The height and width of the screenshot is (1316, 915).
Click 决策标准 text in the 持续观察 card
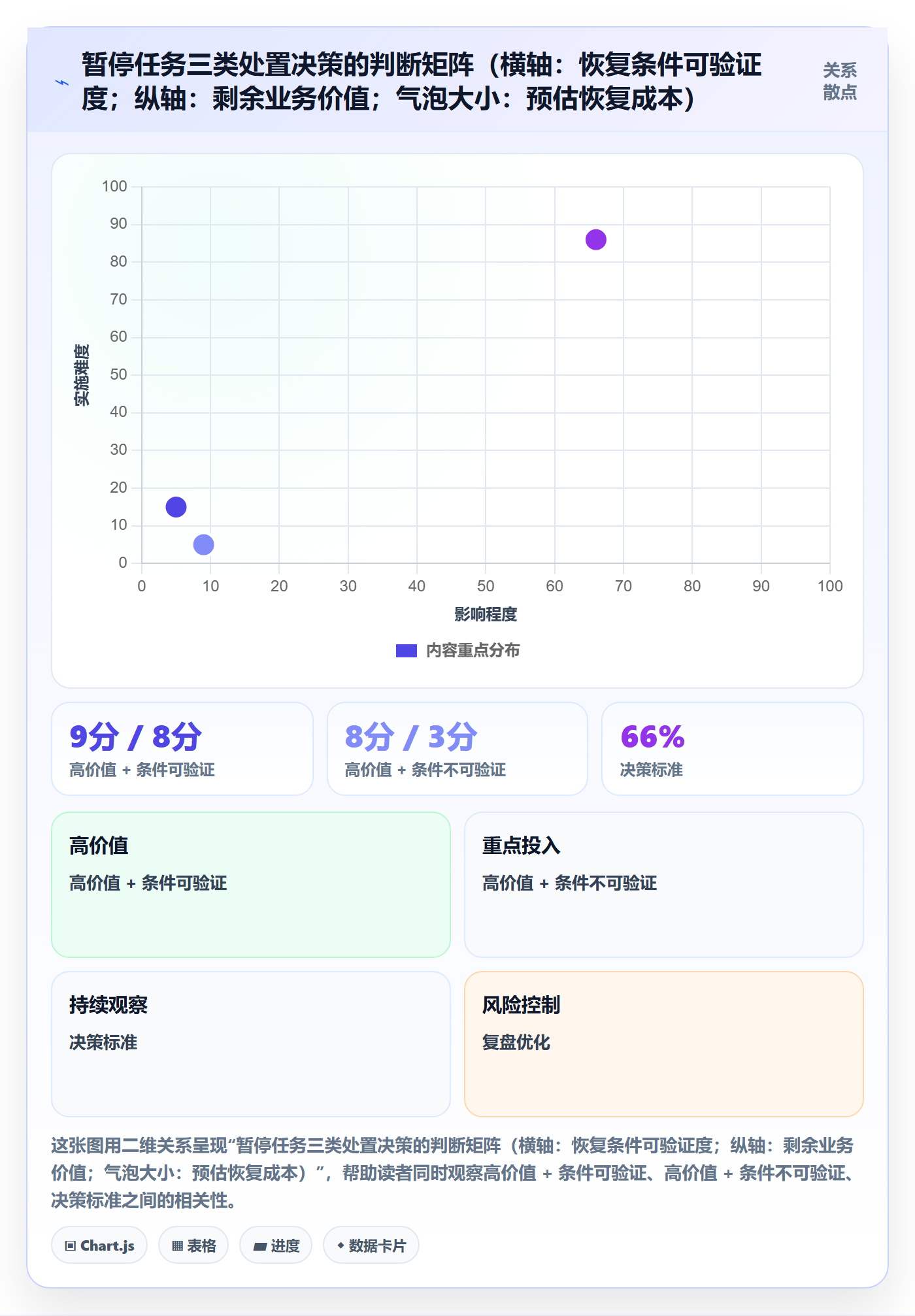pos(103,1042)
